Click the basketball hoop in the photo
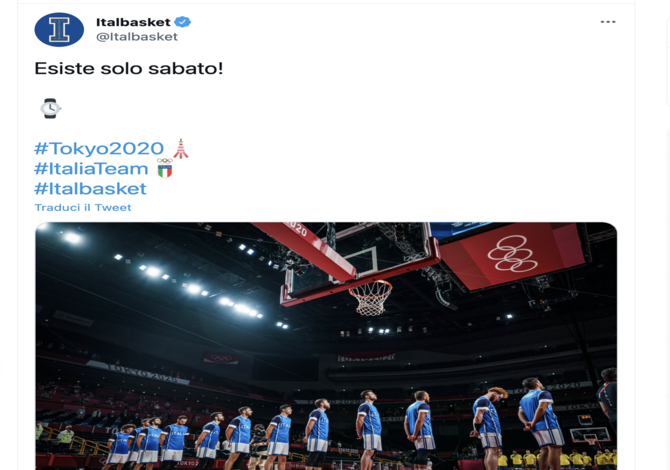 click(371, 298)
